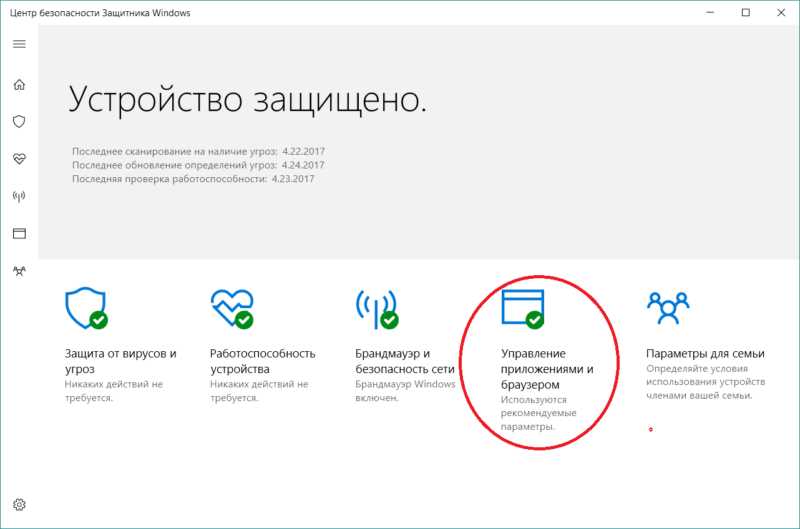Open 'Брандмауэр и безопасность сети' tile title
800x529 pixels.
(x=405, y=361)
